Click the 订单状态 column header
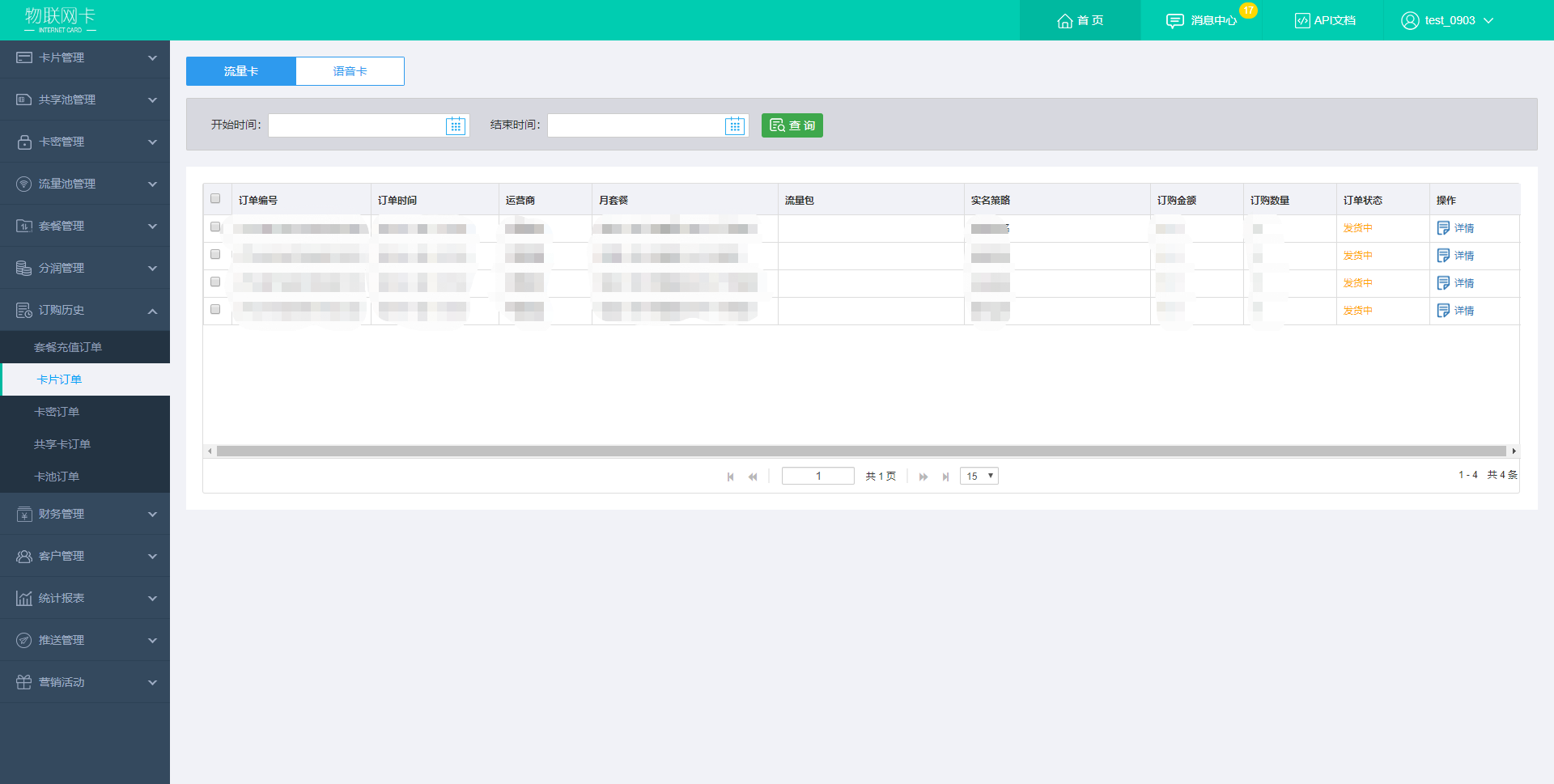Viewport: 1554px width, 784px height. point(1382,200)
